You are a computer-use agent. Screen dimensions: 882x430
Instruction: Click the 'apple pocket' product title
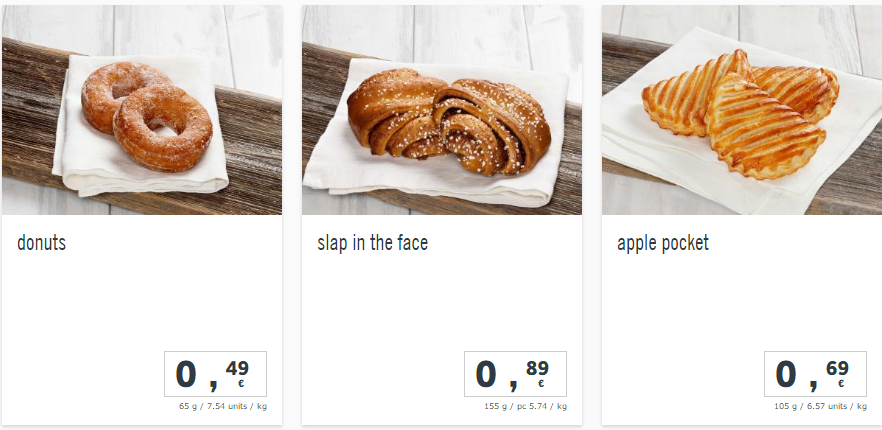pyautogui.click(x=663, y=243)
